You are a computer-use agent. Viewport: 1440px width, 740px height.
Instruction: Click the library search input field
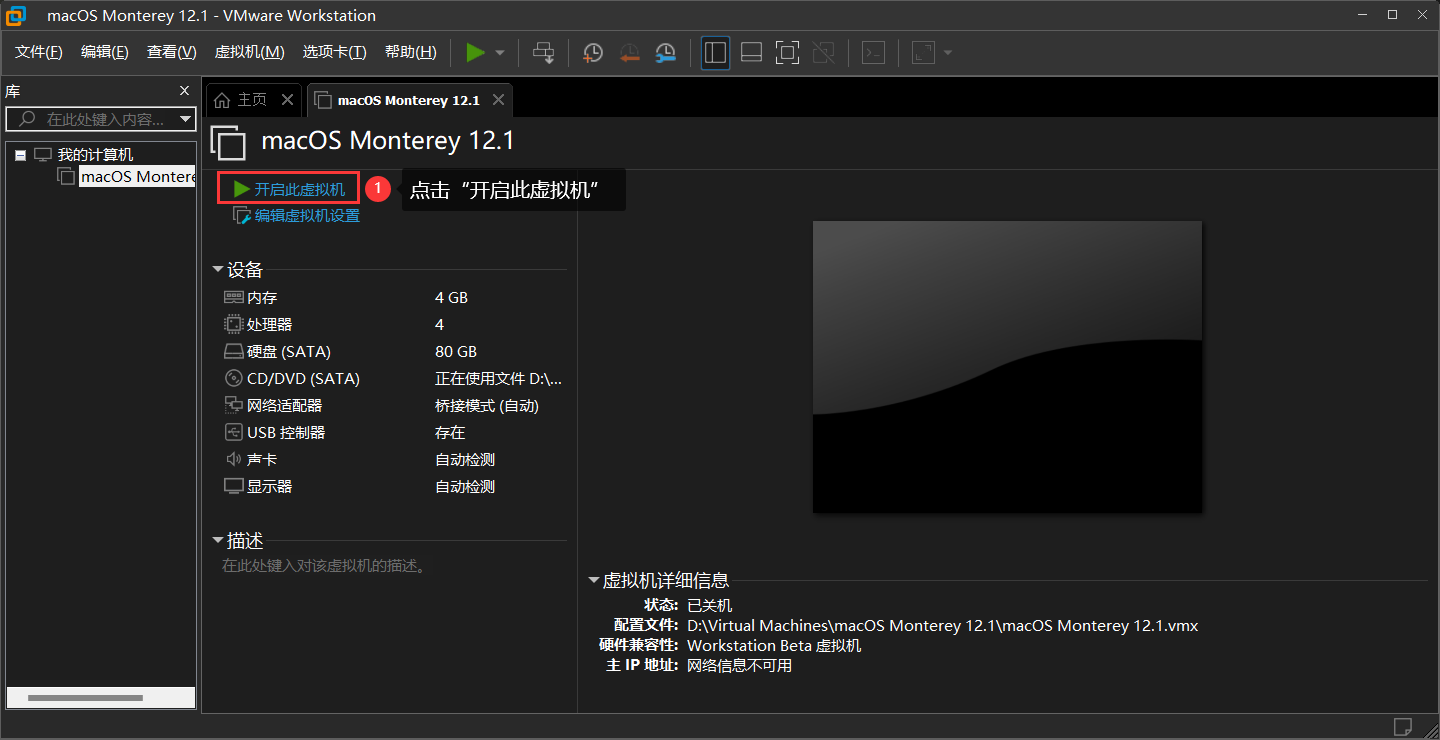92,119
